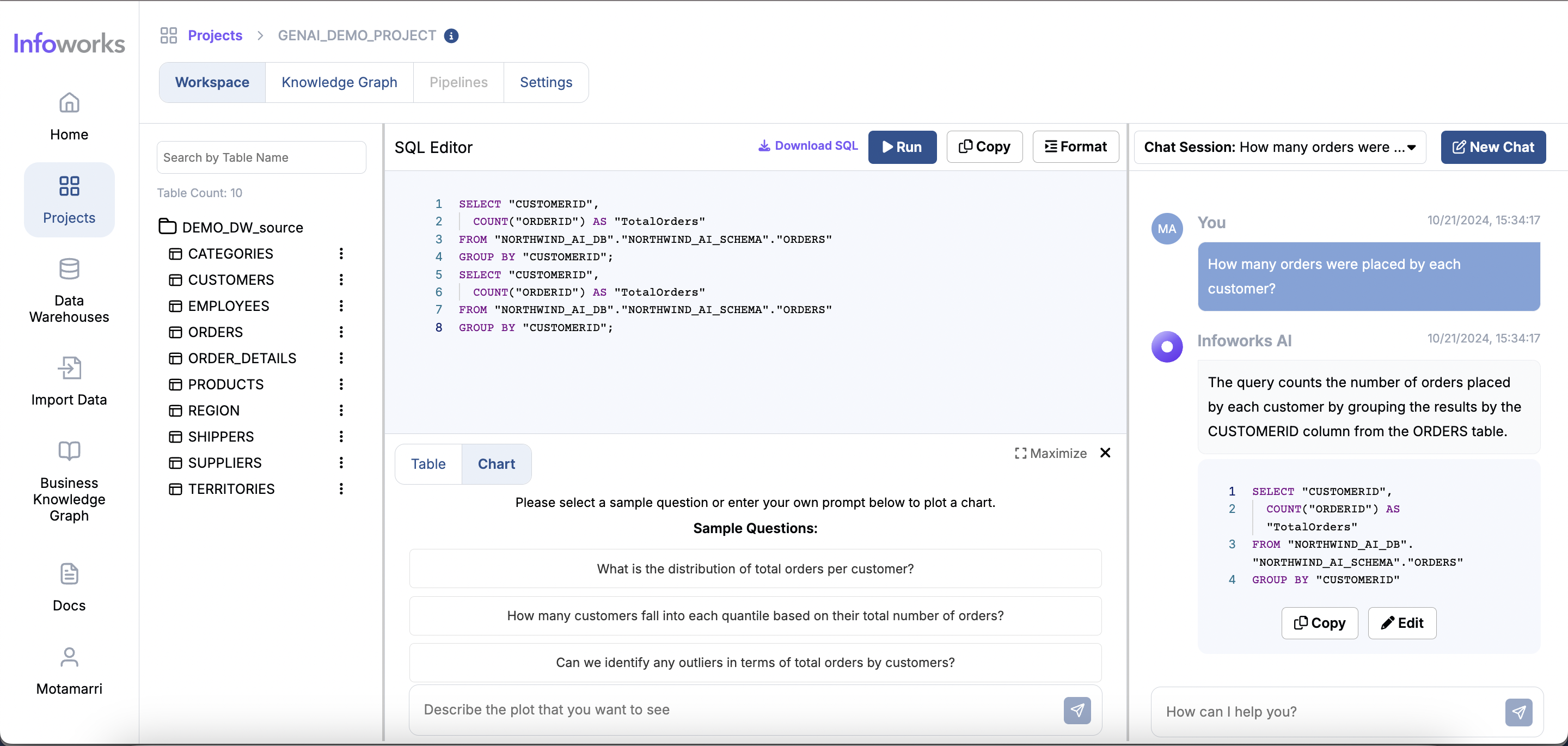Image resolution: width=1568 pixels, height=746 pixels.
Task: Open options menu for CUSTOMERS table
Action: click(x=341, y=279)
